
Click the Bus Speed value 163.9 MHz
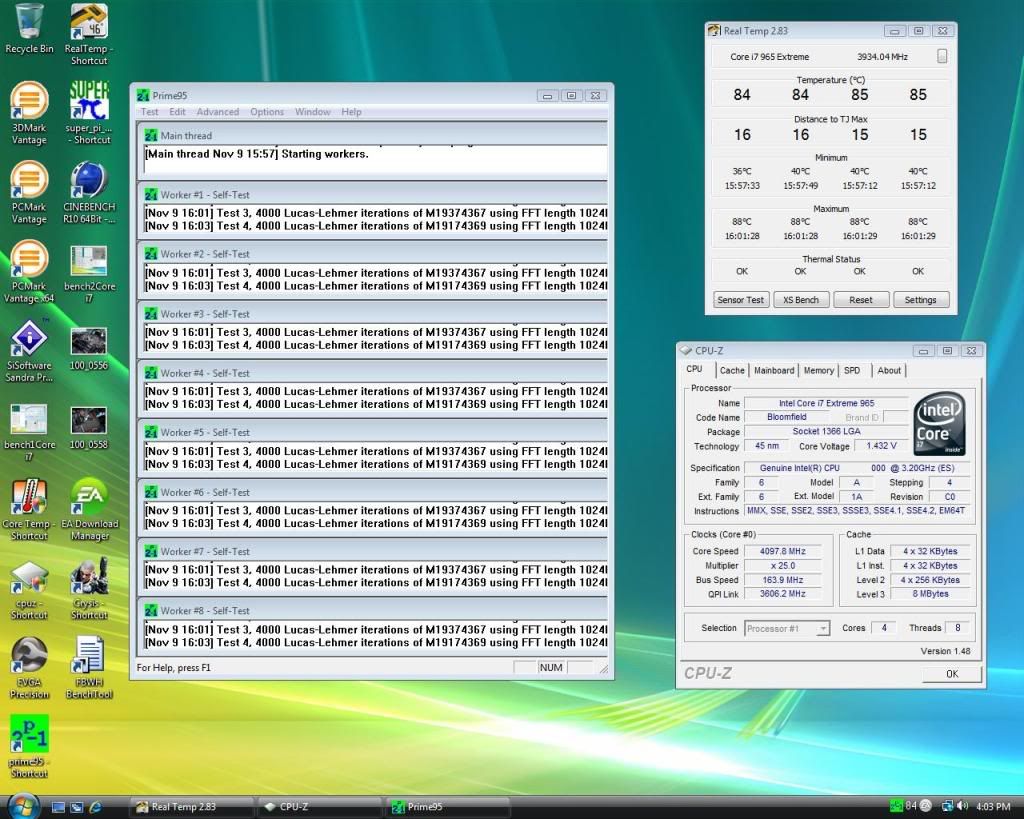tap(782, 580)
